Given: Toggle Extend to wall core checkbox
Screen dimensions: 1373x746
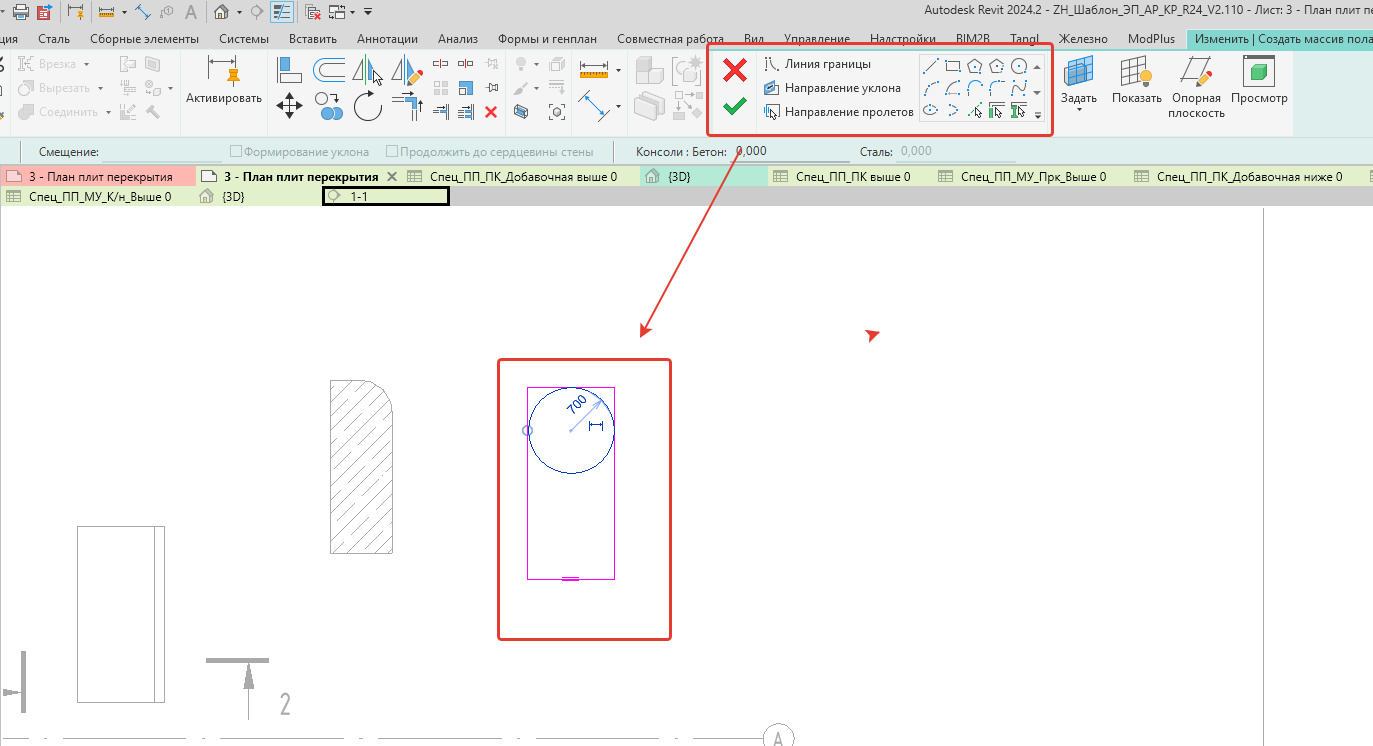Looking at the screenshot, I should pyautogui.click(x=393, y=152).
